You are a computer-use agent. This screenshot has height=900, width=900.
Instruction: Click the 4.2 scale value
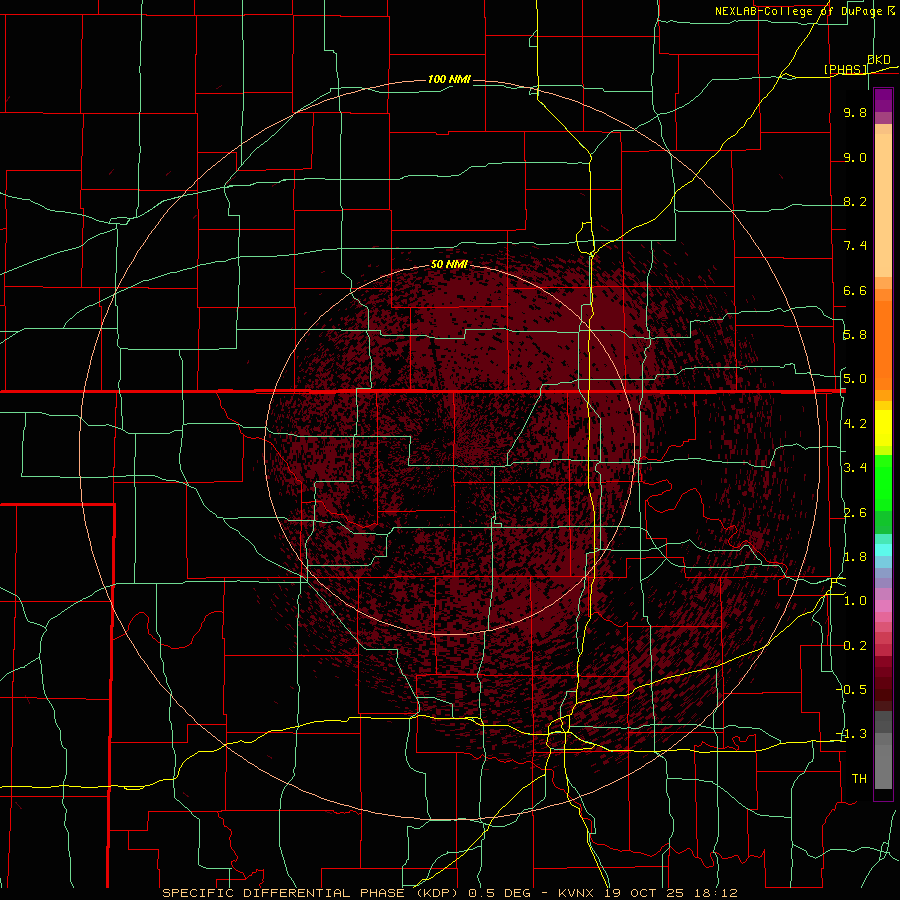coord(855,424)
